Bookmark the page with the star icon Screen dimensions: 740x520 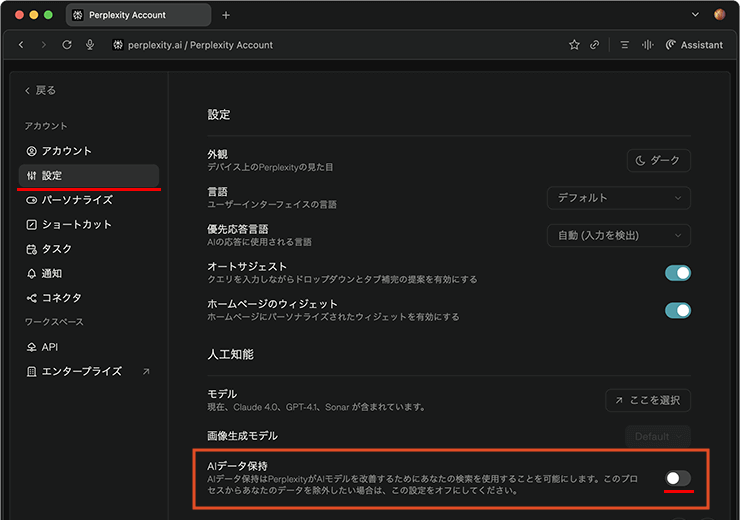pos(574,45)
